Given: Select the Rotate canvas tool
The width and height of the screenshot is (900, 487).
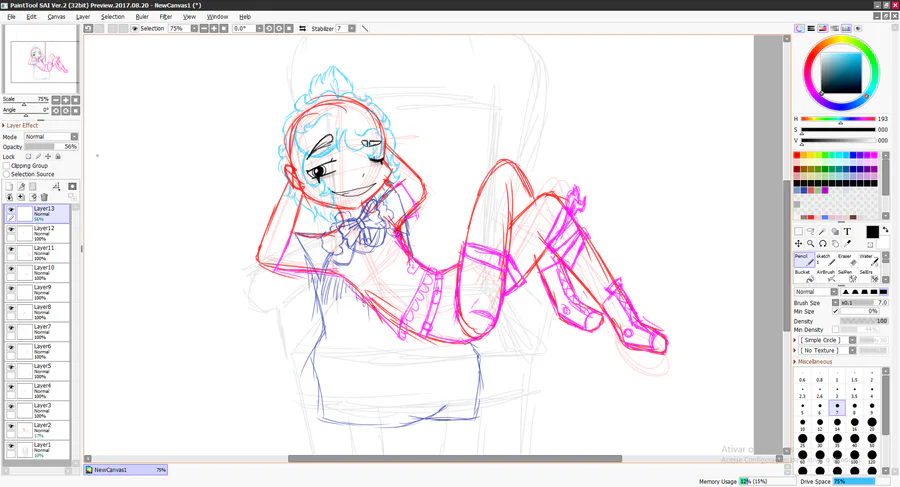Looking at the screenshot, I should (823, 244).
